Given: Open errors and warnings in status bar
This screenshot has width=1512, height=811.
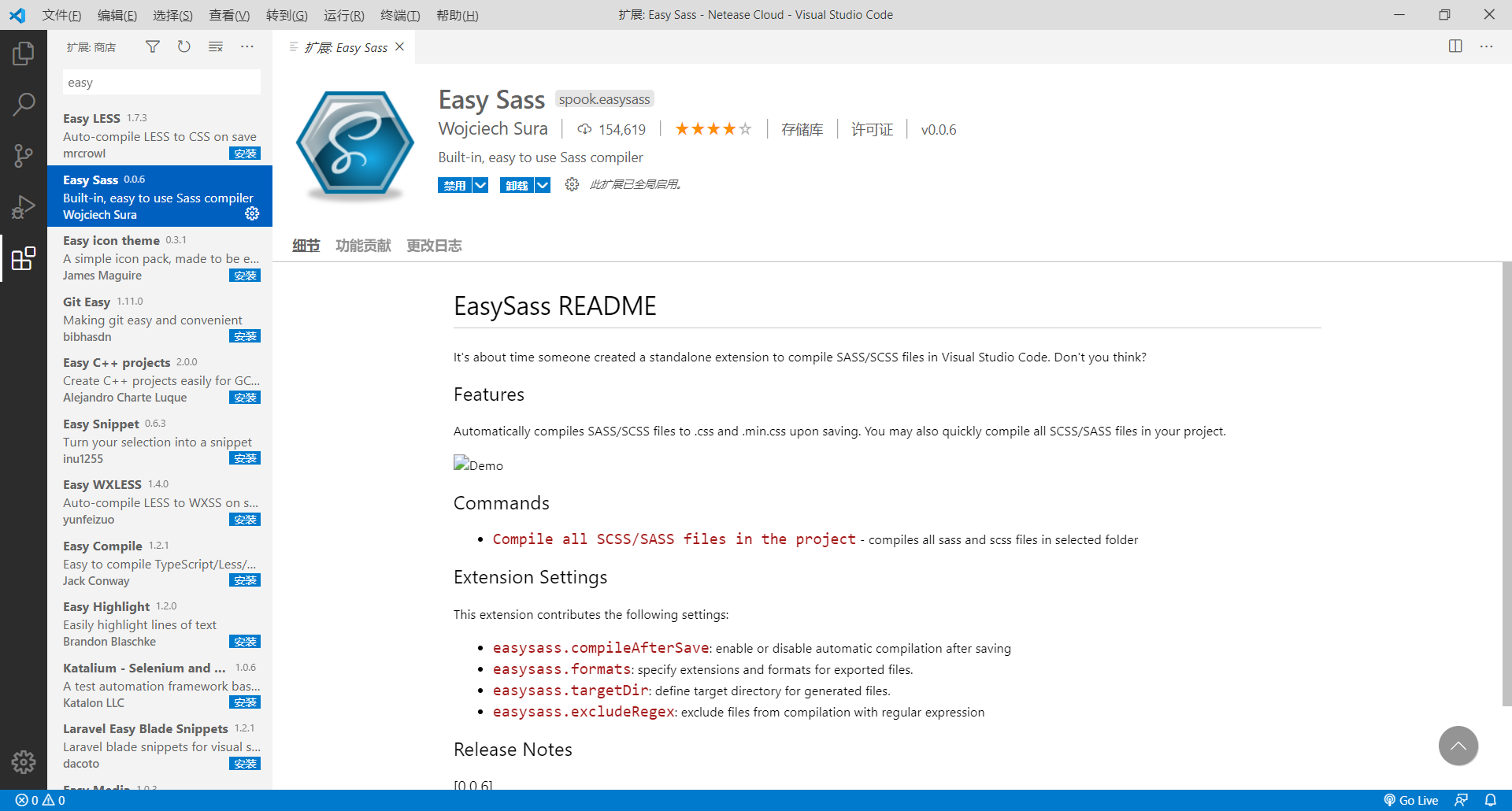Looking at the screenshot, I should [40, 800].
